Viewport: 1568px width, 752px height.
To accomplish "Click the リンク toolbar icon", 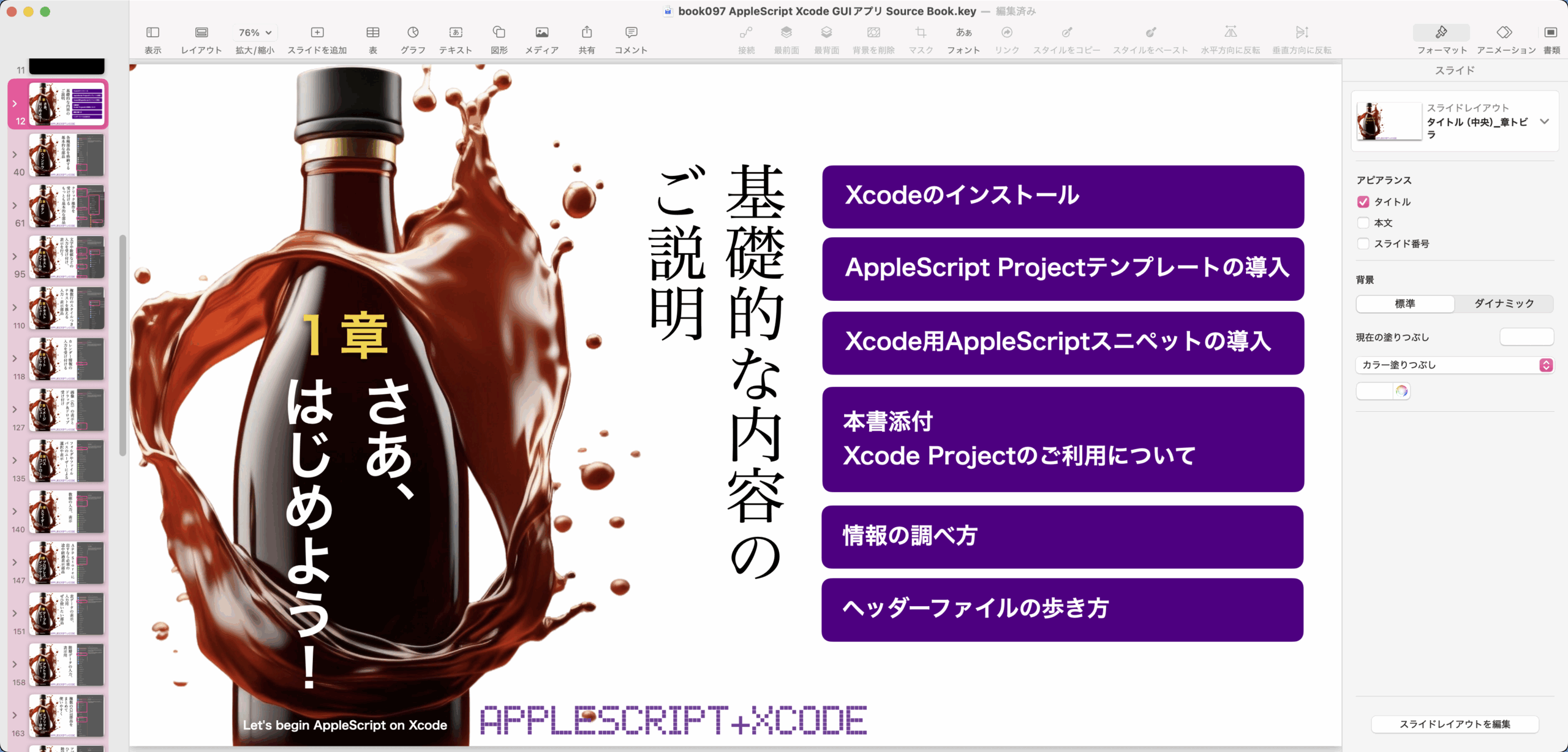I will pyautogui.click(x=1007, y=32).
